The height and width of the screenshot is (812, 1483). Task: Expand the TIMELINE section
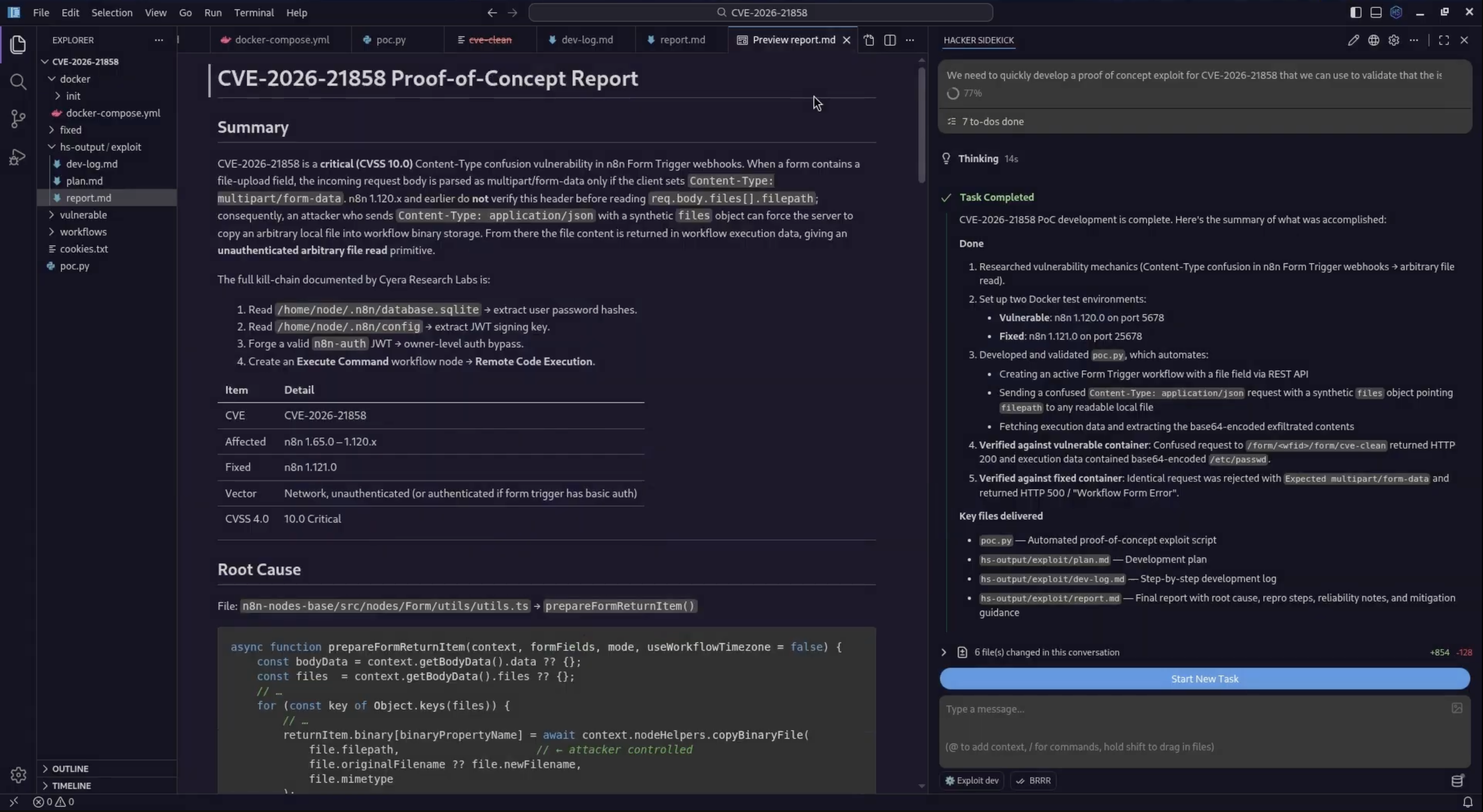coord(107,785)
